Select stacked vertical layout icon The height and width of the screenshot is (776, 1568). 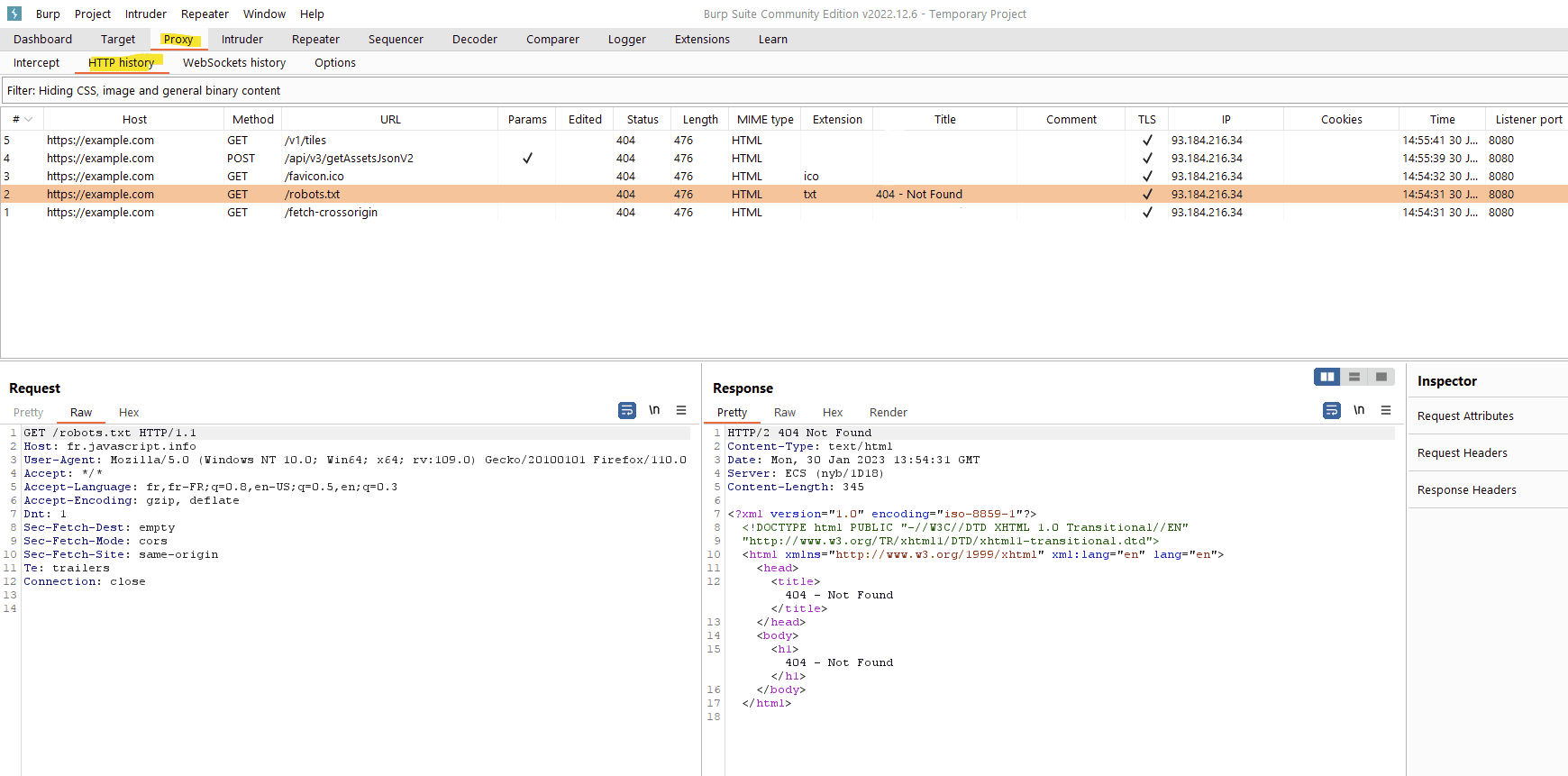[x=1354, y=377]
